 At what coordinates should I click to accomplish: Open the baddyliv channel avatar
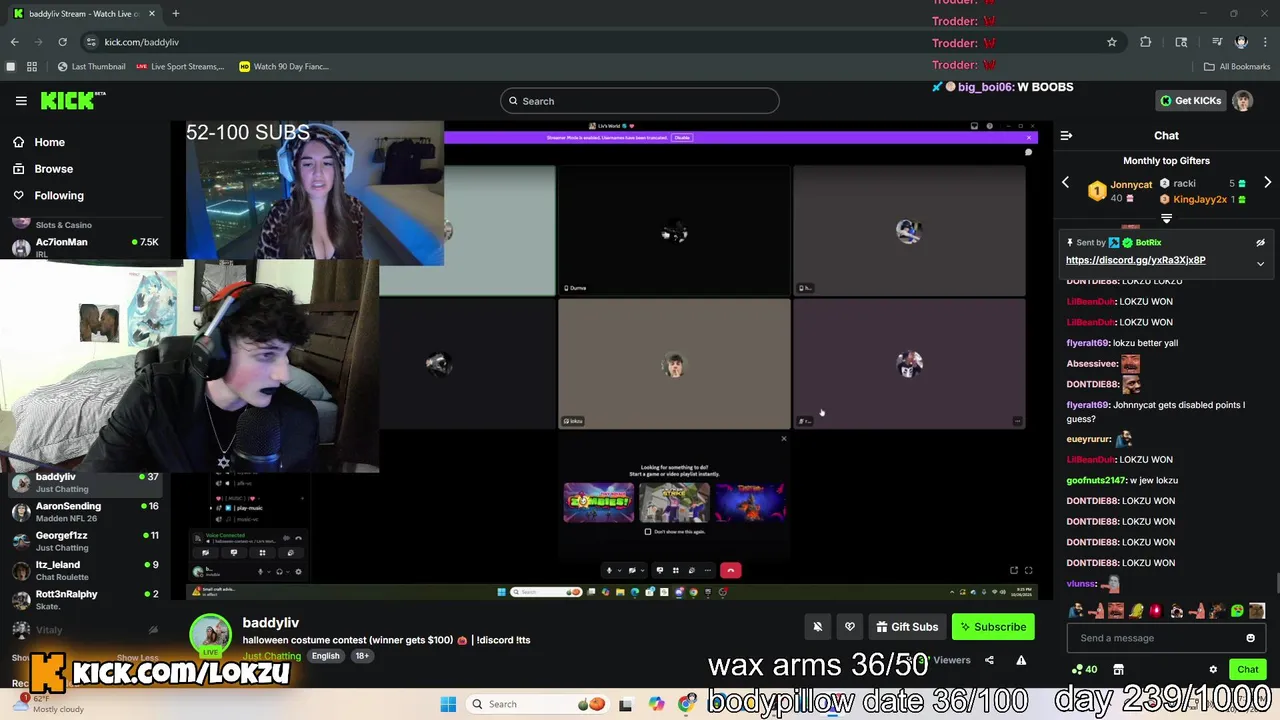click(210, 636)
